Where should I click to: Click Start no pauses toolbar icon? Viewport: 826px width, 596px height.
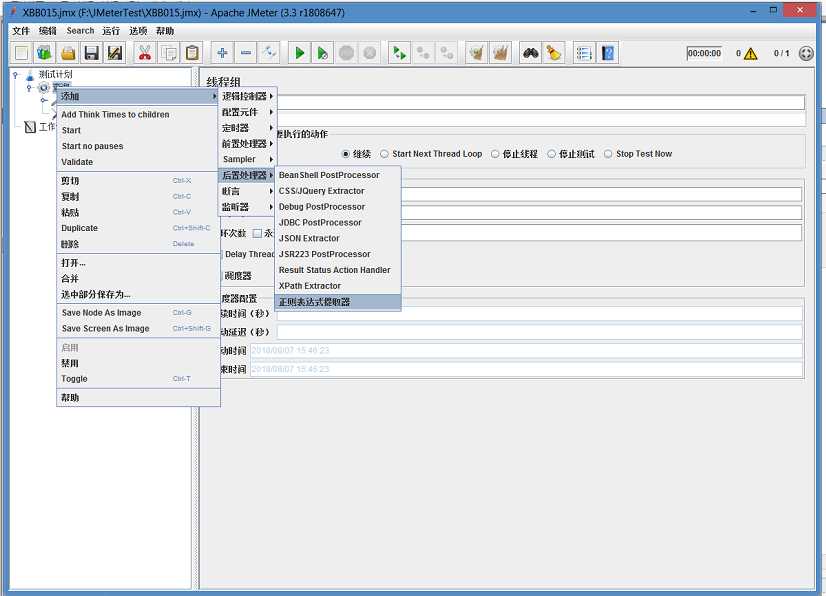coord(322,53)
